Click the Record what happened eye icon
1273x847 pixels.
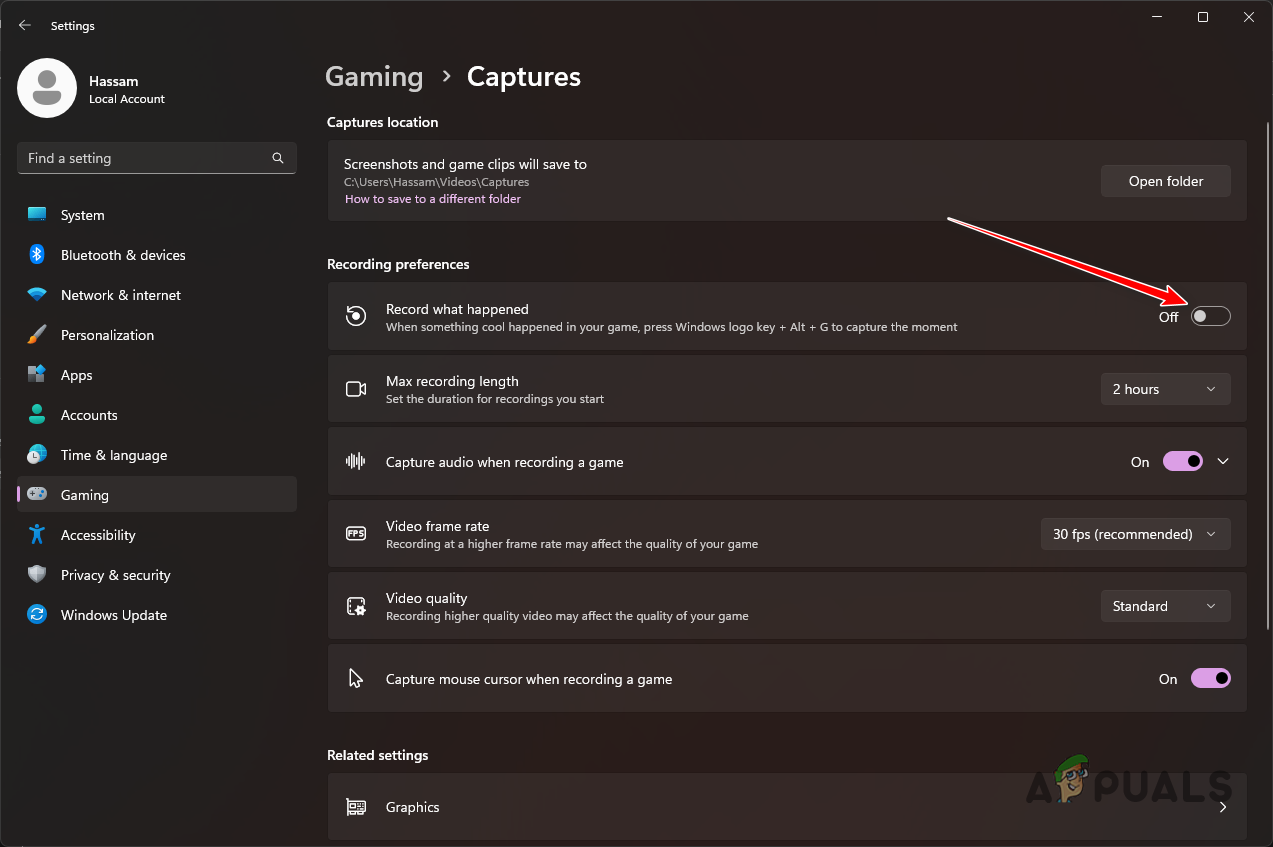[356, 315]
